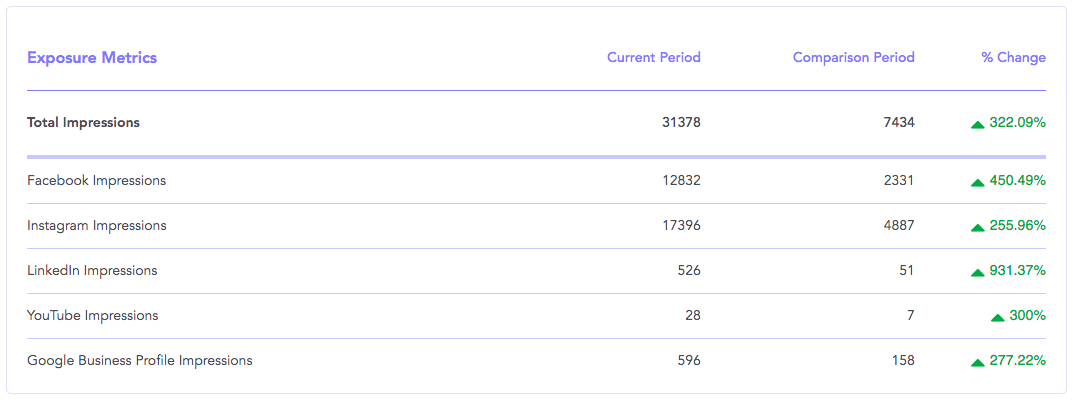Image resolution: width=1073 pixels, height=400 pixels.
Task: Select the Comparison Period column header
Action: click(854, 57)
